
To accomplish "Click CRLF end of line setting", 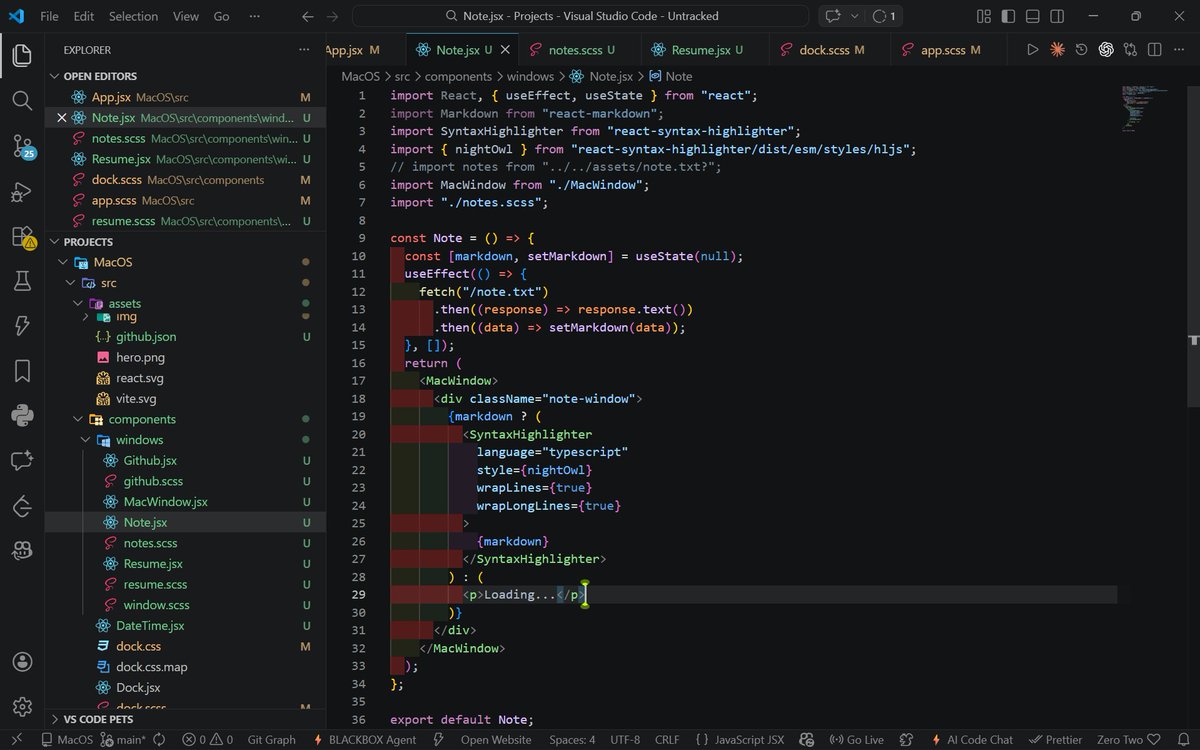I will pyautogui.click(x=667, y=740).
